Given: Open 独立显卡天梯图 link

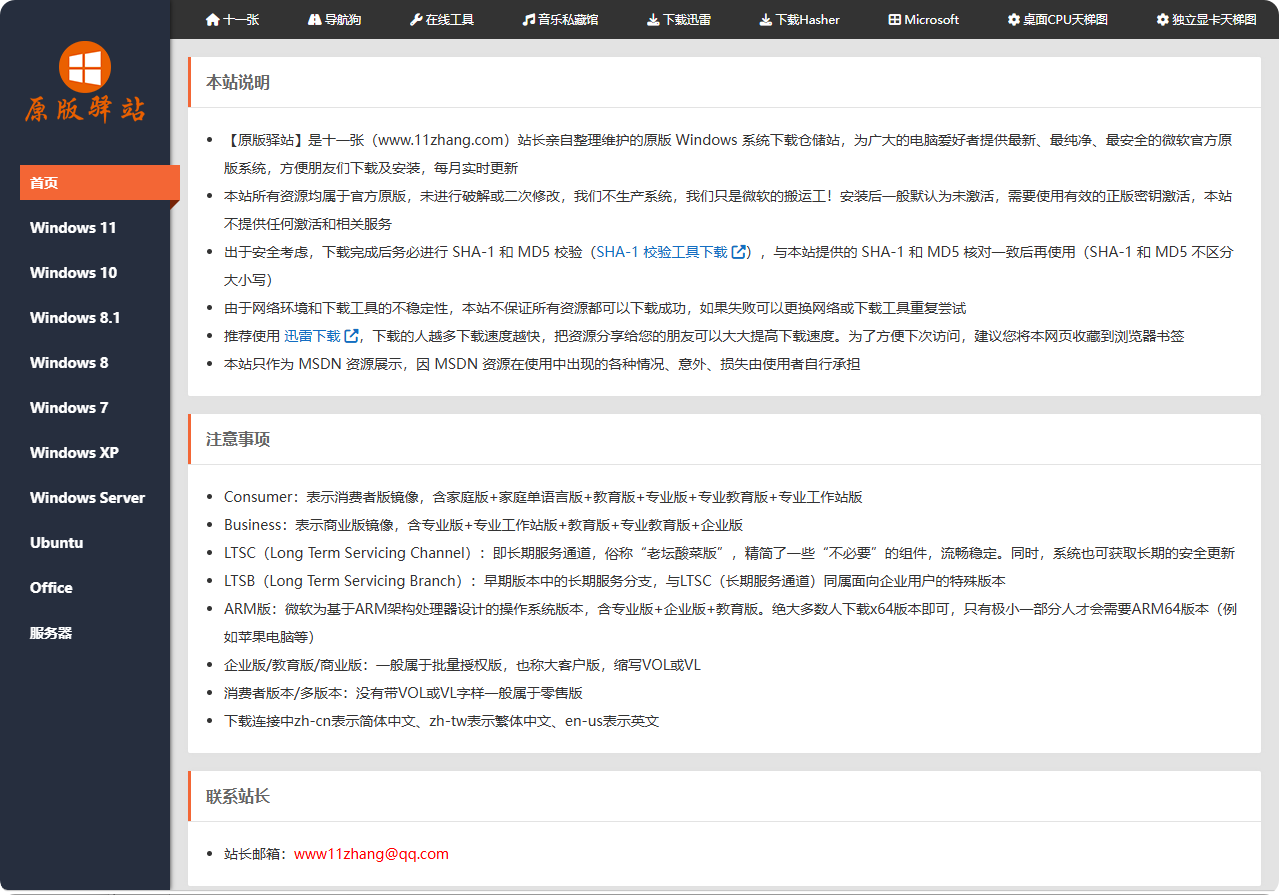Looking at the screenshot, I should (x=1207, y=19).
